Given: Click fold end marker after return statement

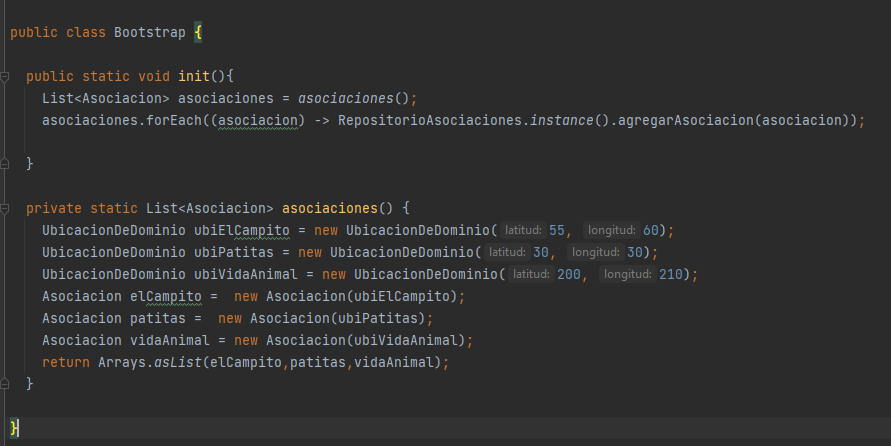Looking at the screenshot, I should (5, 384).
